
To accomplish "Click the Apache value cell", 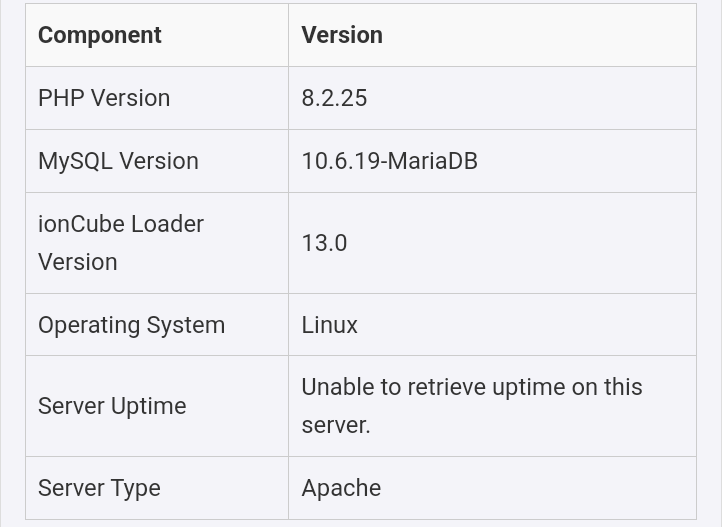I will (x=341, y=488).
